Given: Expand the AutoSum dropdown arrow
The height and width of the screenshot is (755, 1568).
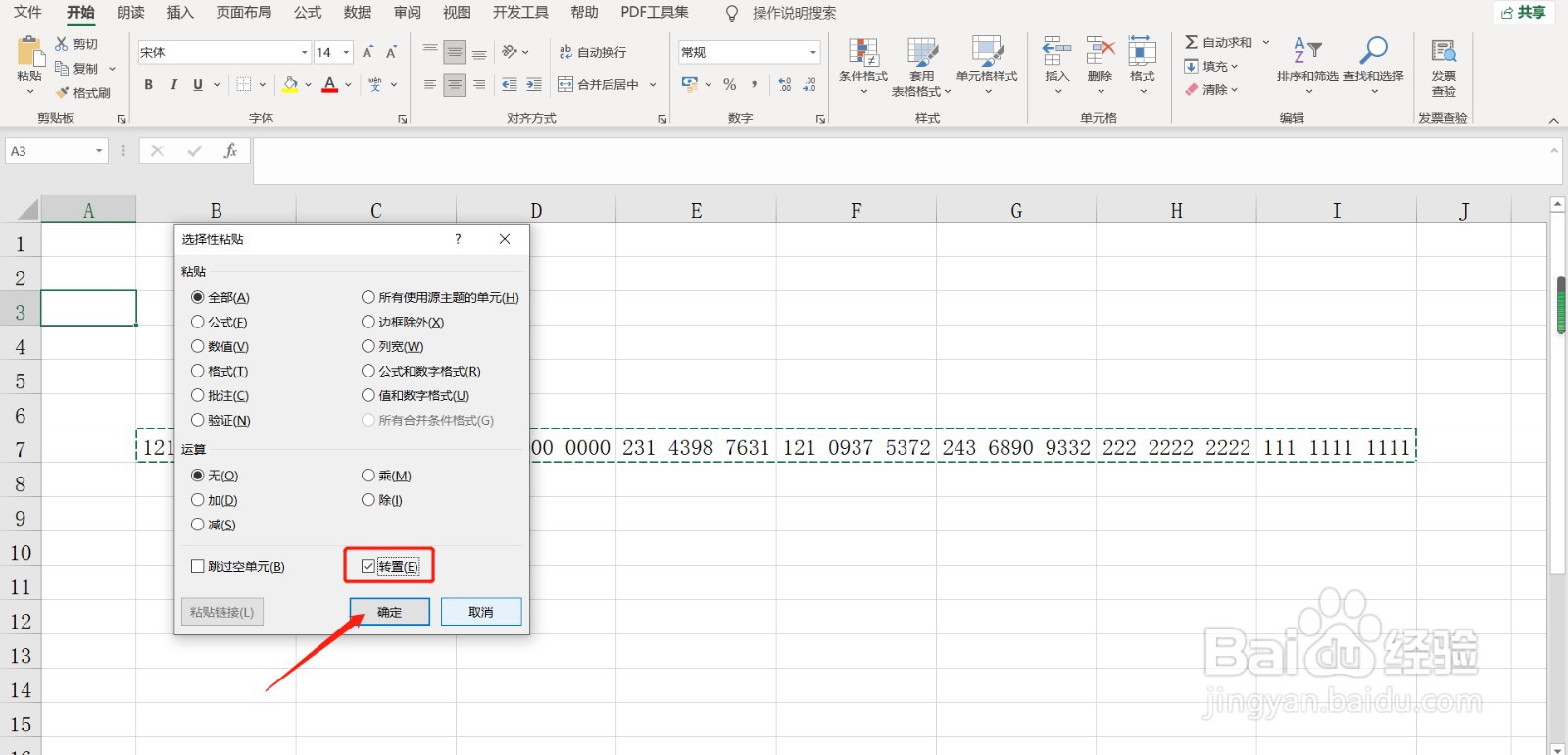Looking at the screenshot, I should (x=1266, y=42).
